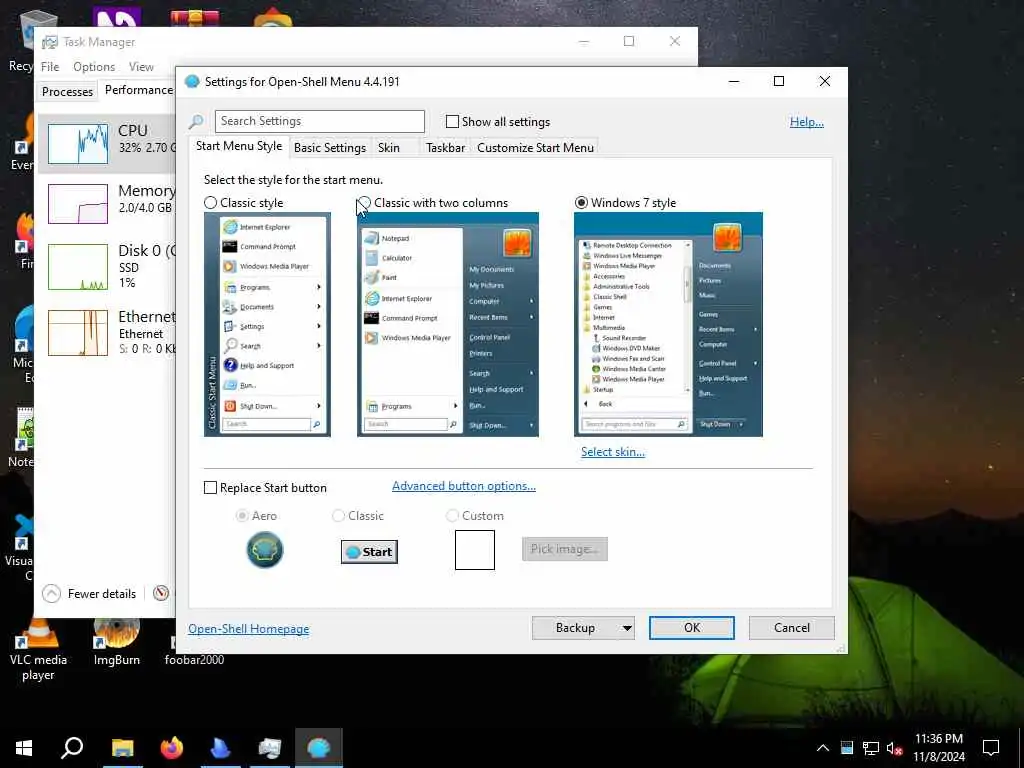1024x768 pixels.
Task: Click the network tray icon
Action: pyautogui.click(x=871, y=748)
